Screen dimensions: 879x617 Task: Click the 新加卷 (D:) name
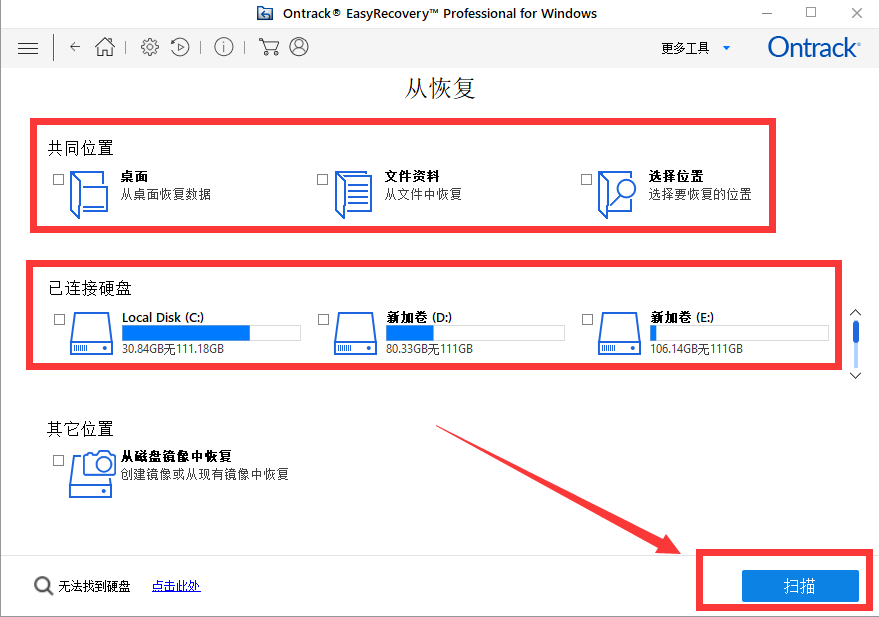tap(419, 317)
